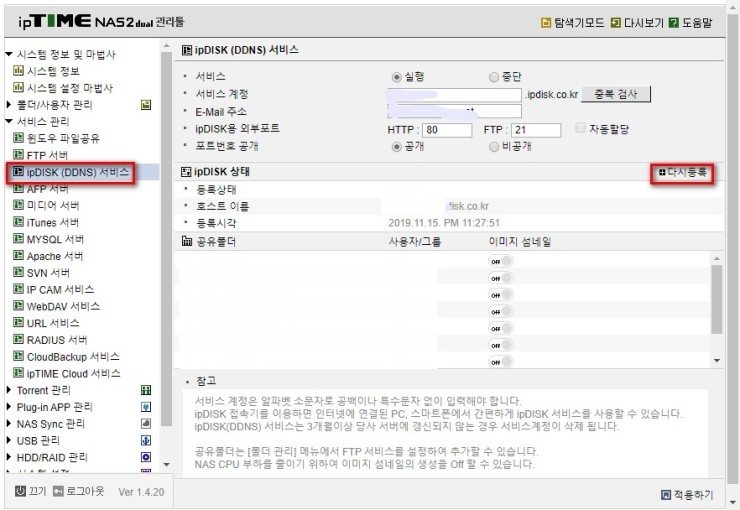This screenshot has height=510, width=740.
Task: Expand Torrent 관리 tree section
Action: (8, 390)
